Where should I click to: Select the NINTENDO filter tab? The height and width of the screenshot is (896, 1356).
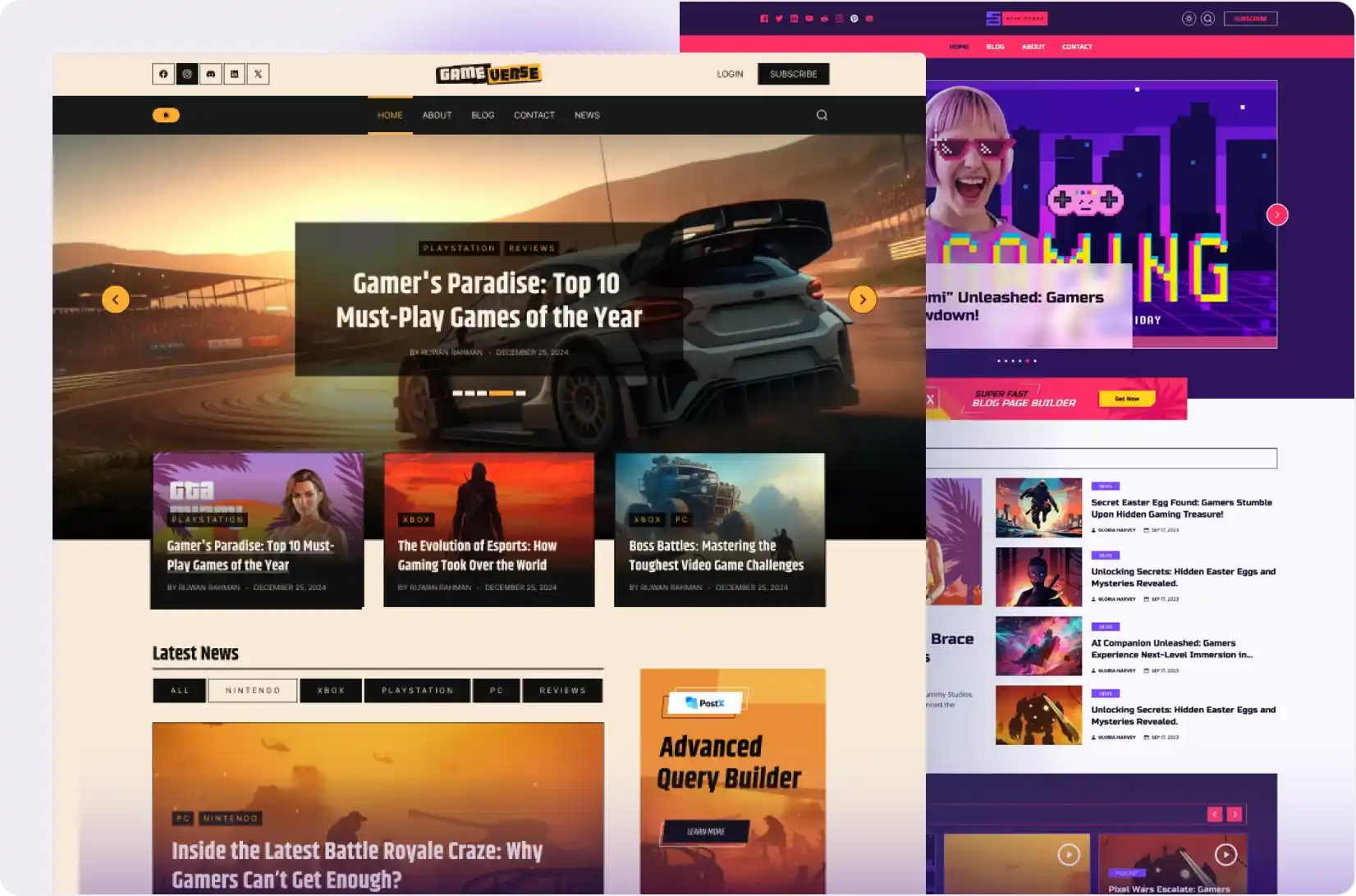point(253,691)
